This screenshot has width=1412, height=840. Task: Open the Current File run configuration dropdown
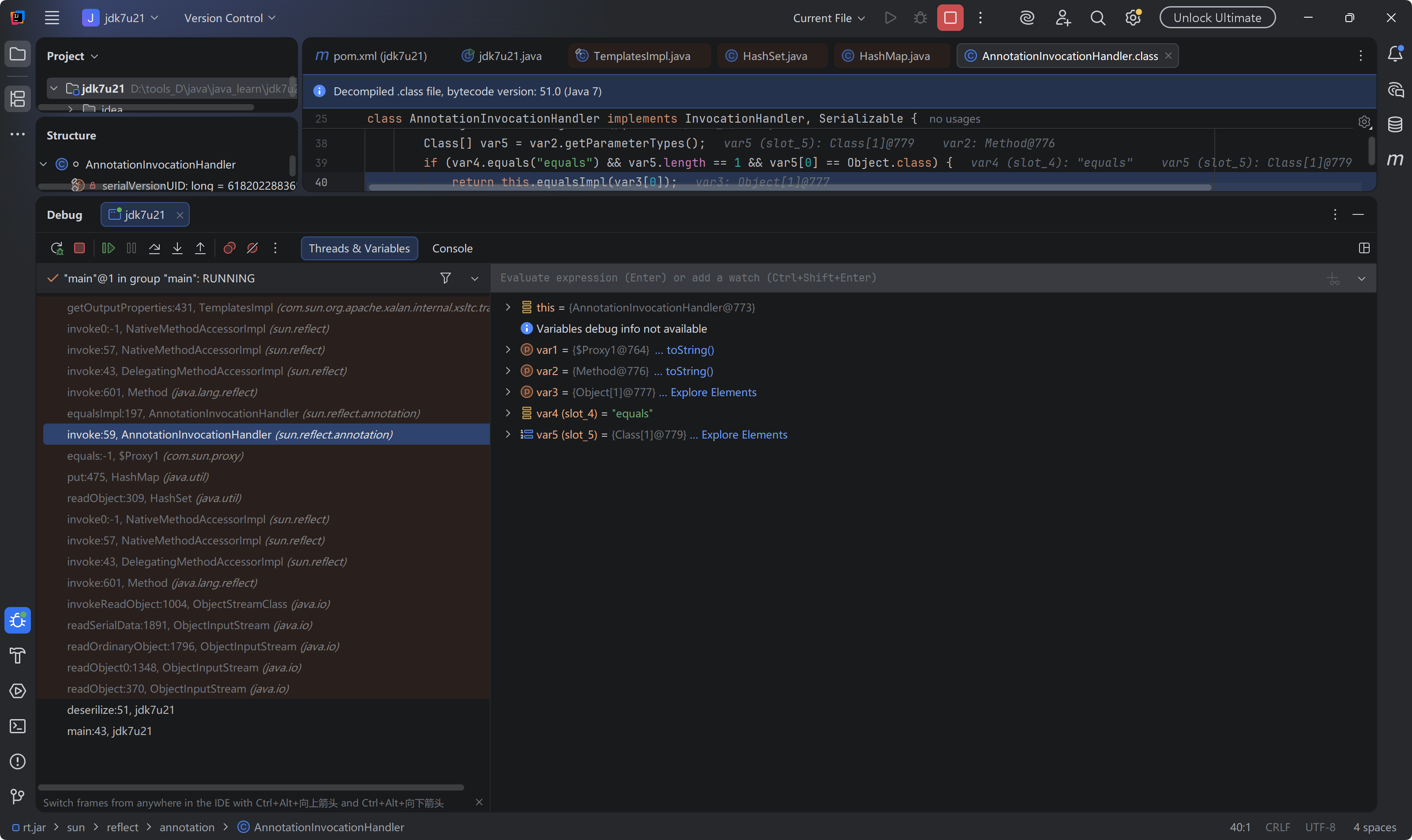pyautogui.click(x=829, y=18)
